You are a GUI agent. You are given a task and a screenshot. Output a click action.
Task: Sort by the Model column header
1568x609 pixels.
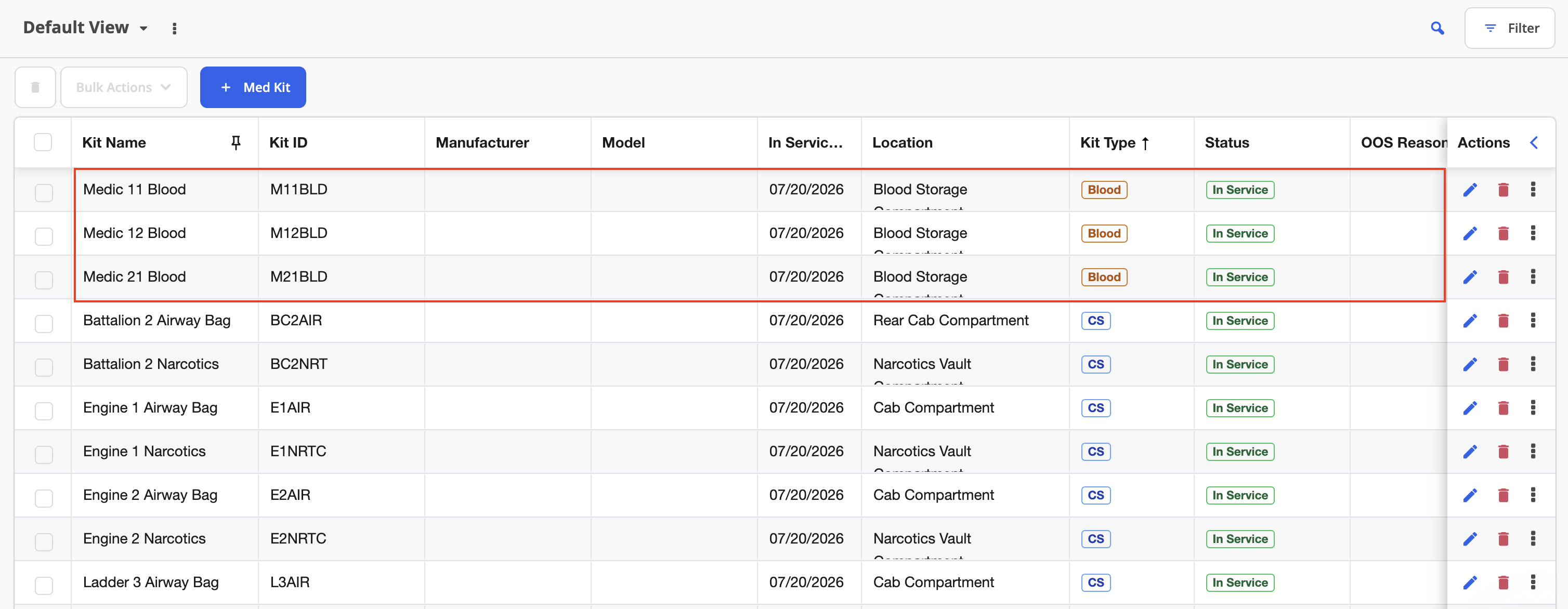623,143
